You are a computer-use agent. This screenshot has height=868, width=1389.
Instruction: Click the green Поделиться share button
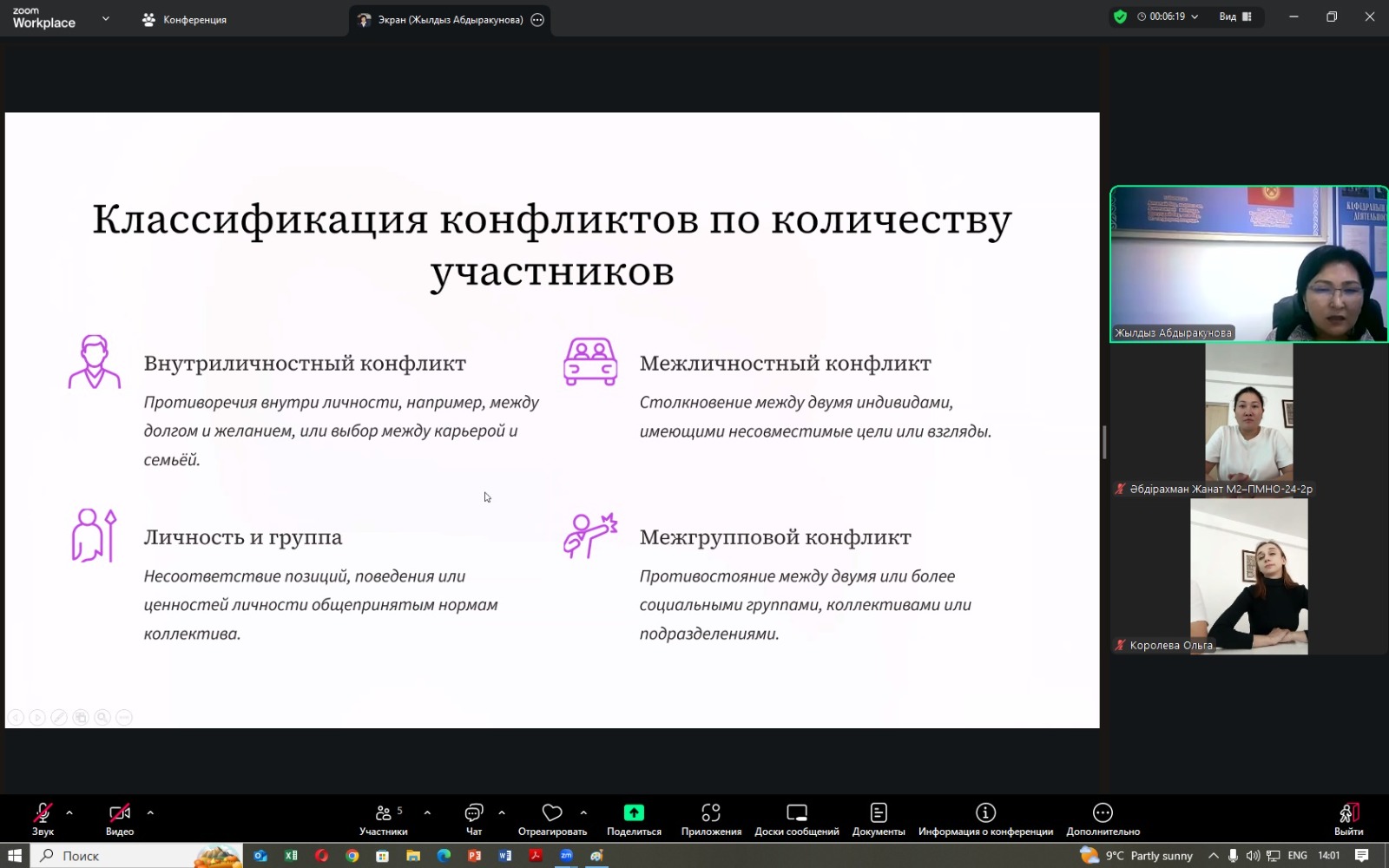click(634, 818)
